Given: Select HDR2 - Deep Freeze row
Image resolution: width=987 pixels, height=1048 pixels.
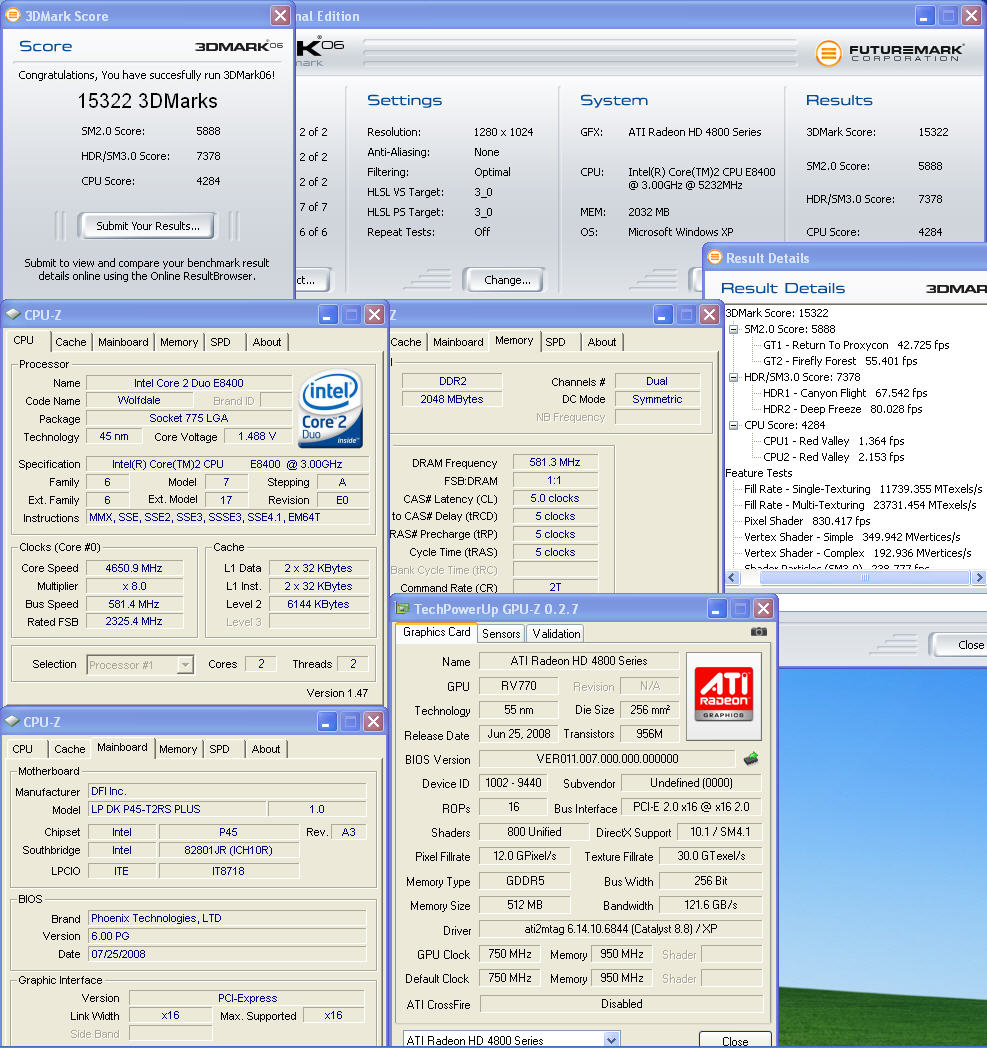Looking at the screenshot, I should point(842,409).
